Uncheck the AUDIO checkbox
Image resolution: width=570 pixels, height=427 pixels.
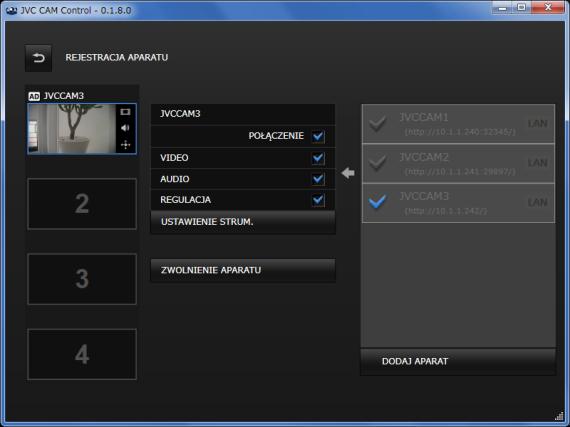point(318,179)
